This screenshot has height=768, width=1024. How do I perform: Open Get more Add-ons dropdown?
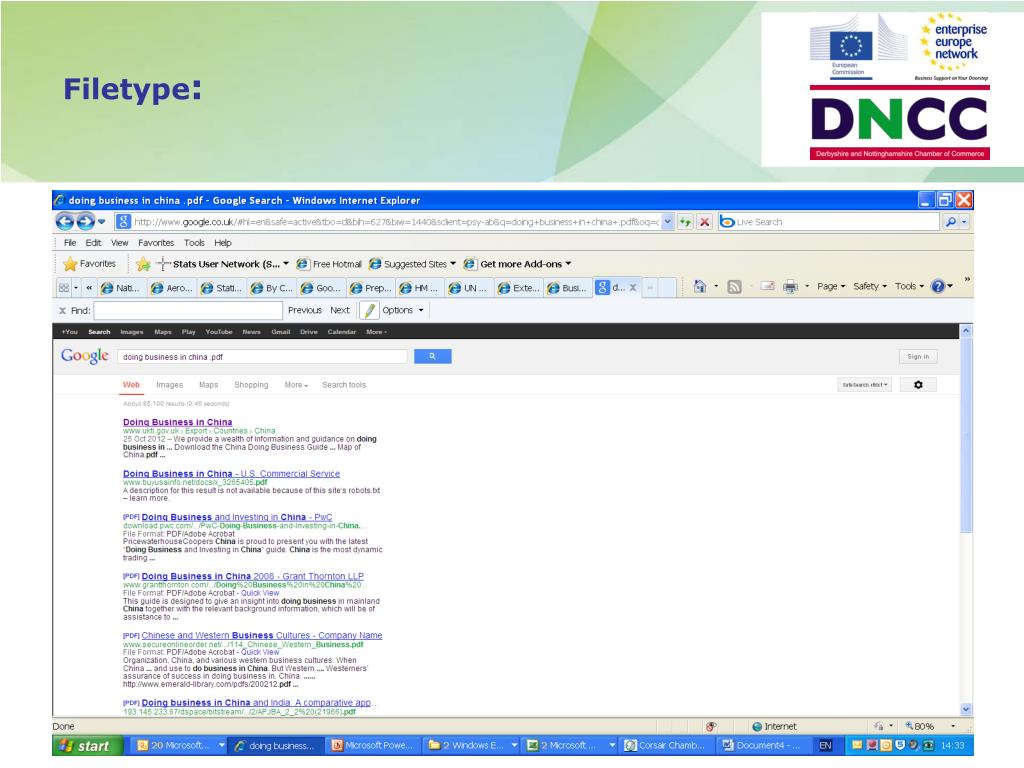pos(518,264)
